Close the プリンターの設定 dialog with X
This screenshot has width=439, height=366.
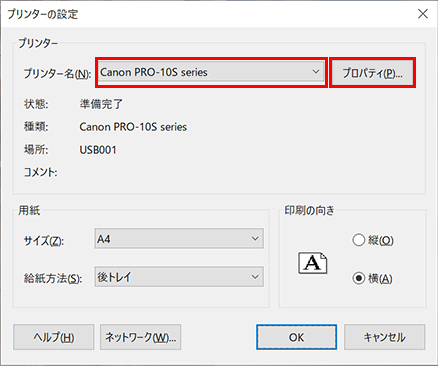click(x=423, y=14)
